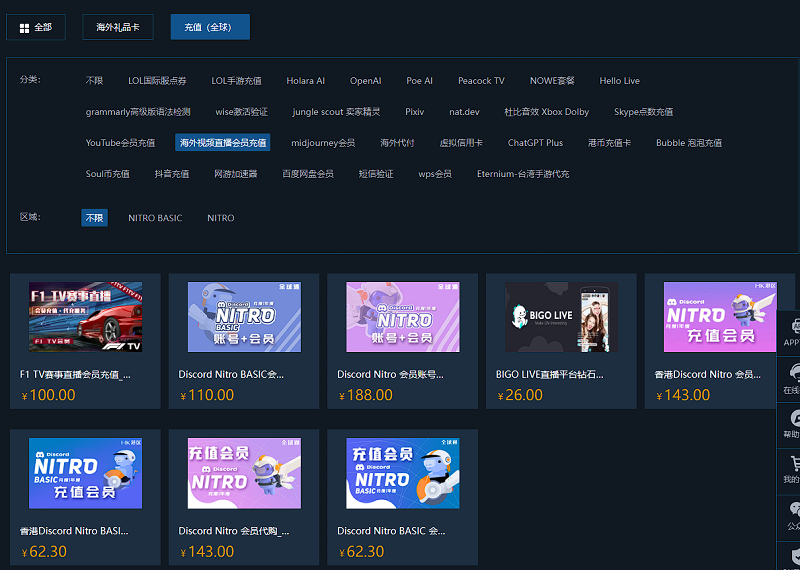Filter by Poe AI category

(x=419, y=81)
